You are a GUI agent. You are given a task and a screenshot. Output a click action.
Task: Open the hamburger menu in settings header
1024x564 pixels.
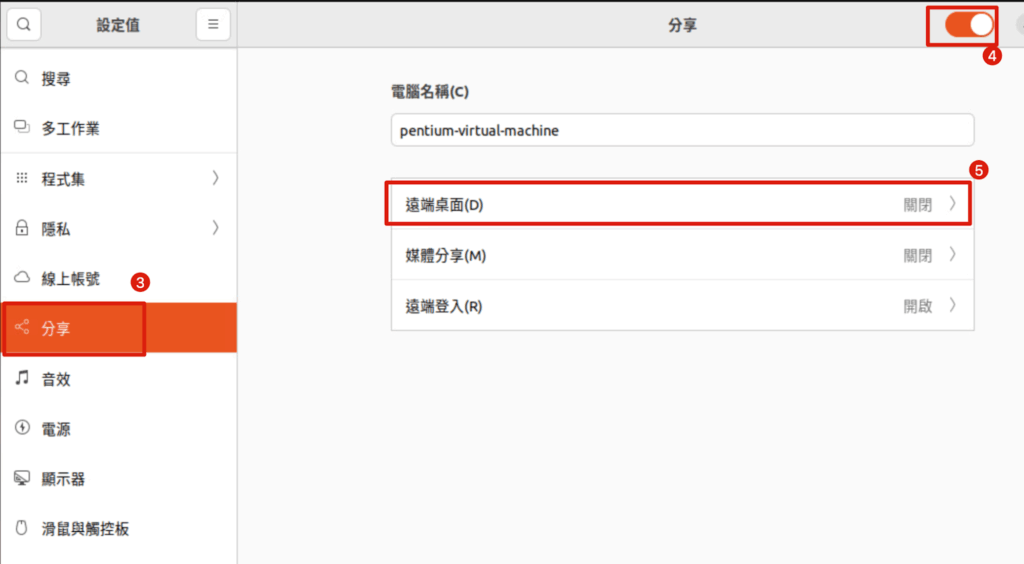pyautogui.click(x=213, y=25)
